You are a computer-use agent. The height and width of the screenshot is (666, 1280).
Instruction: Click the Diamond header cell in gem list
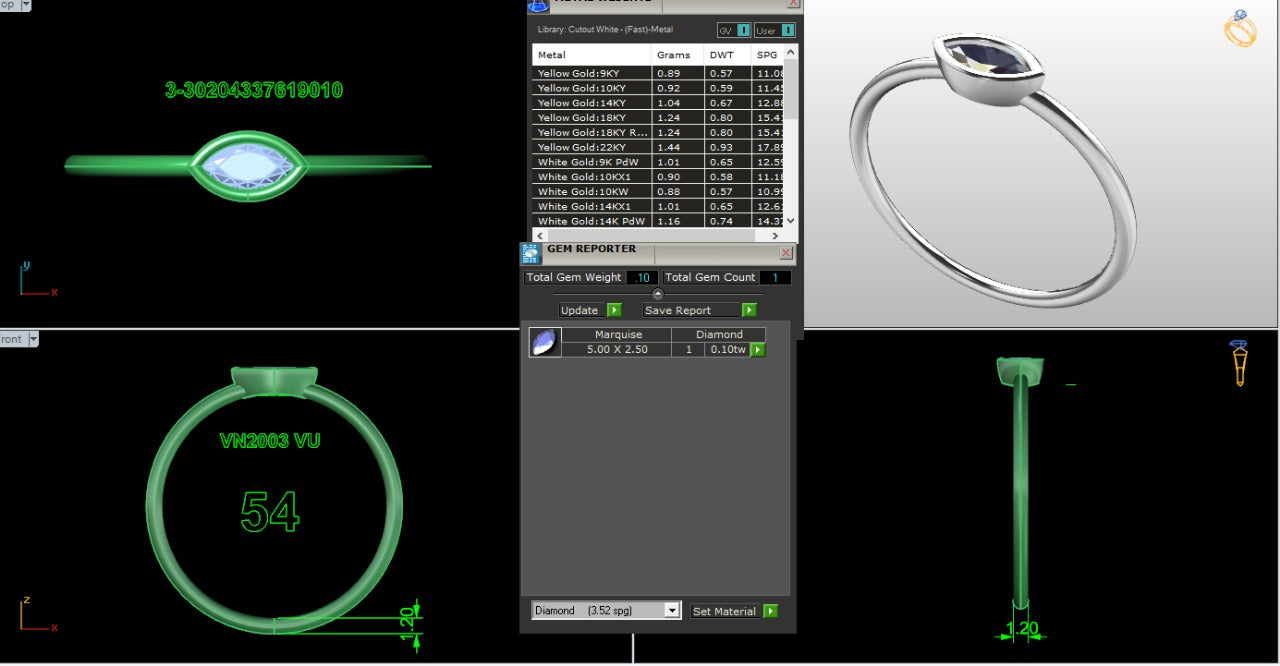pyautogui.click(x=719, y=335)
